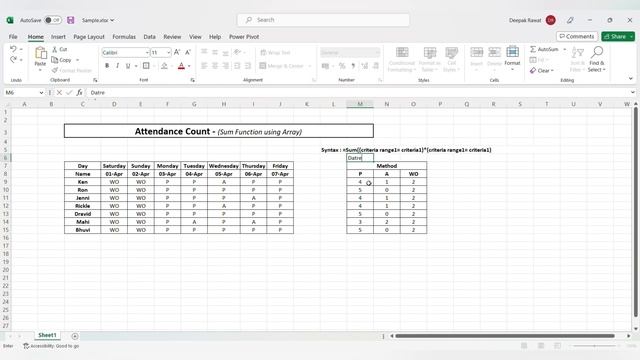Confirm entry with the checkmark icon
The image size is (640, 360).
[69, 93]
